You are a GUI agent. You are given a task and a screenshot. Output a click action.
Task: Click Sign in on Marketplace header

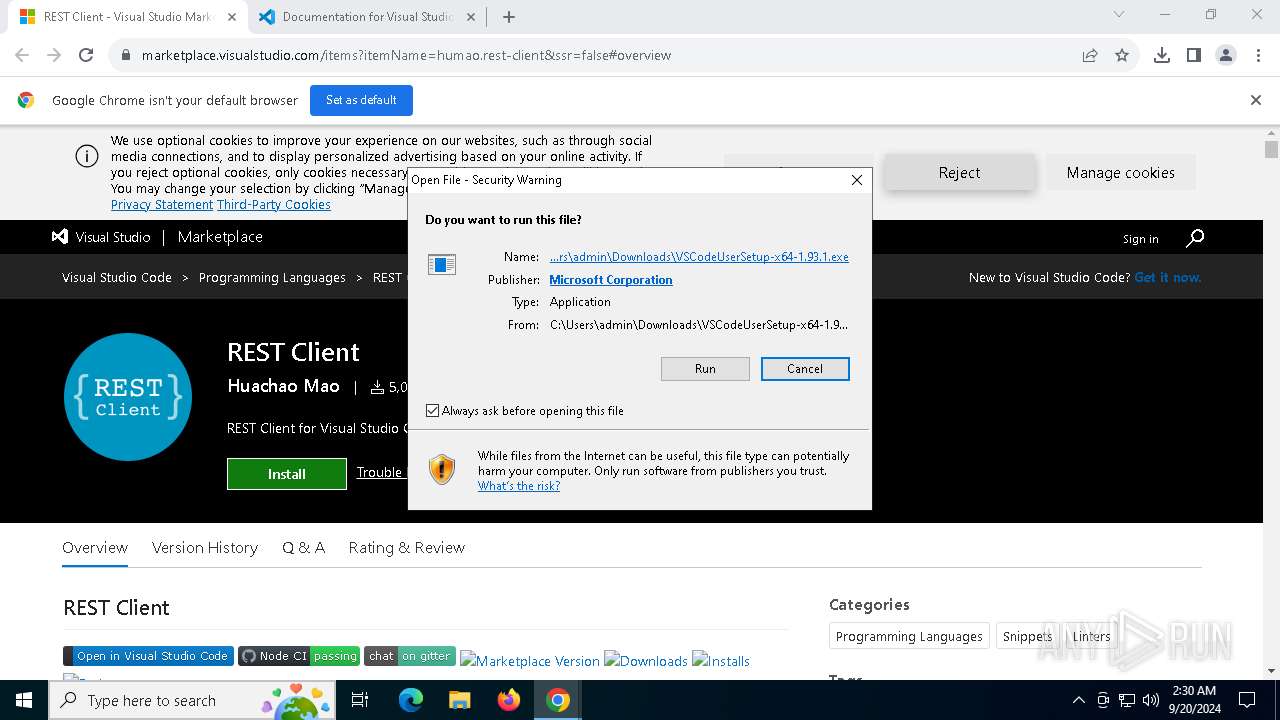click(1140, 239)
